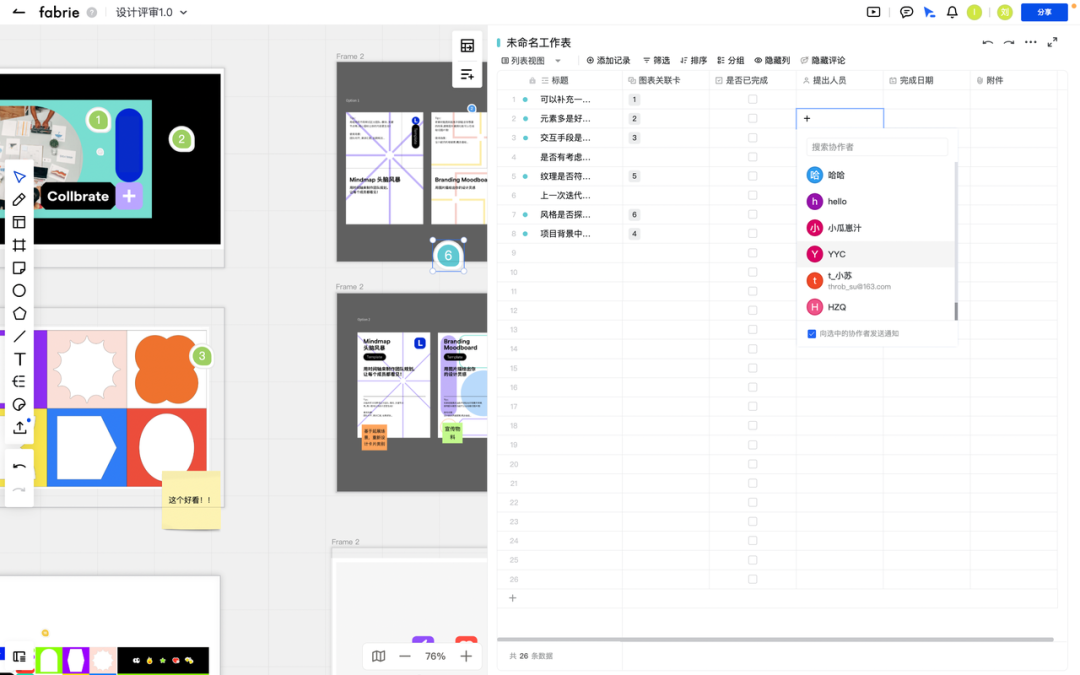Screen dimensions: 1080x675
Task: Check completion box for 是否有考虑 row
Action: [x=752, y=157]
